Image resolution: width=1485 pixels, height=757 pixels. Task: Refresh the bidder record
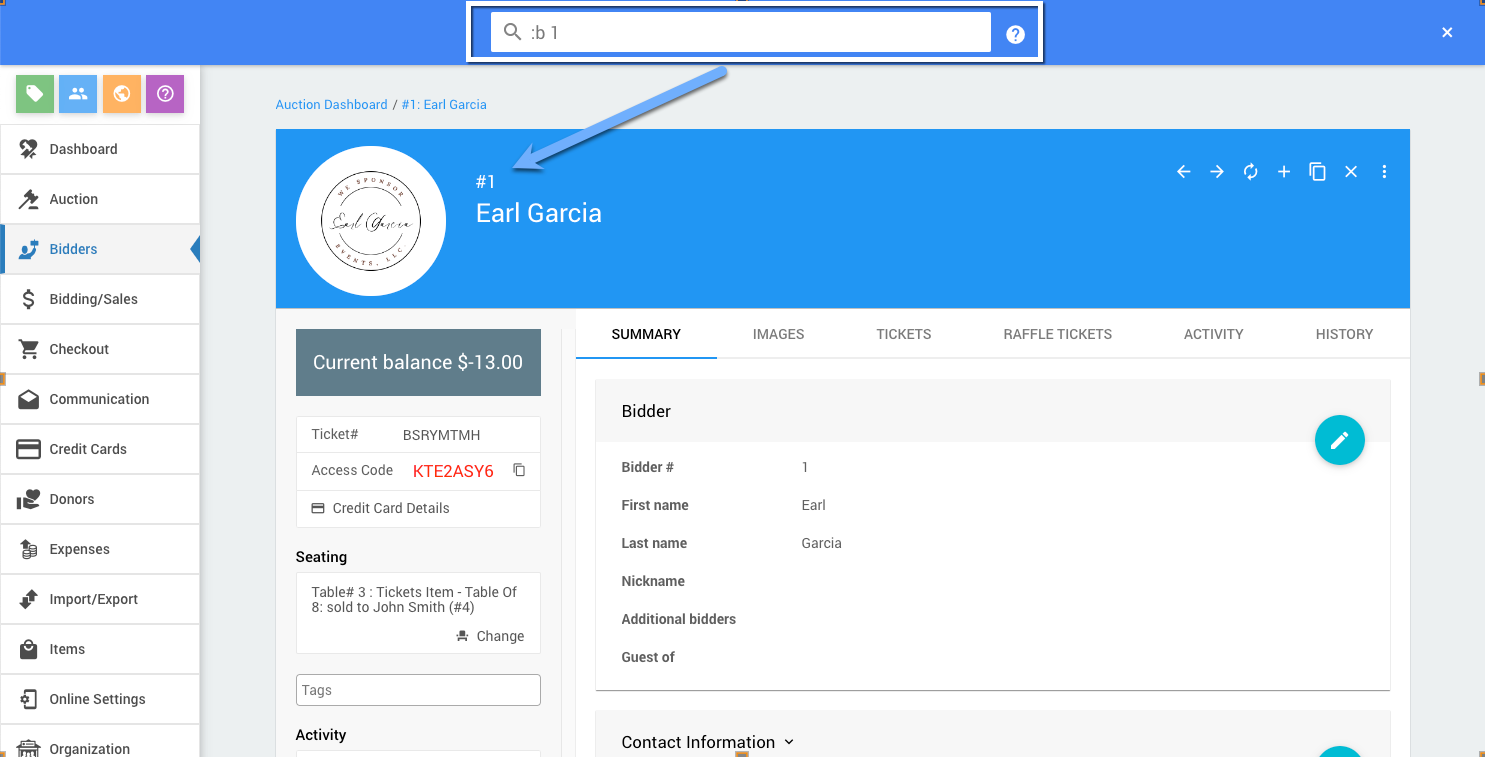(x=1250, y=172)
